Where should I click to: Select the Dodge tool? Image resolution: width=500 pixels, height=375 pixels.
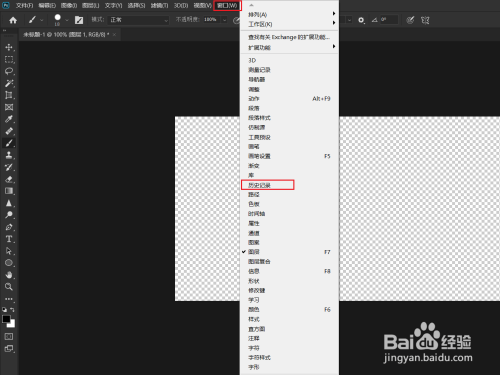tap(9, 215)
